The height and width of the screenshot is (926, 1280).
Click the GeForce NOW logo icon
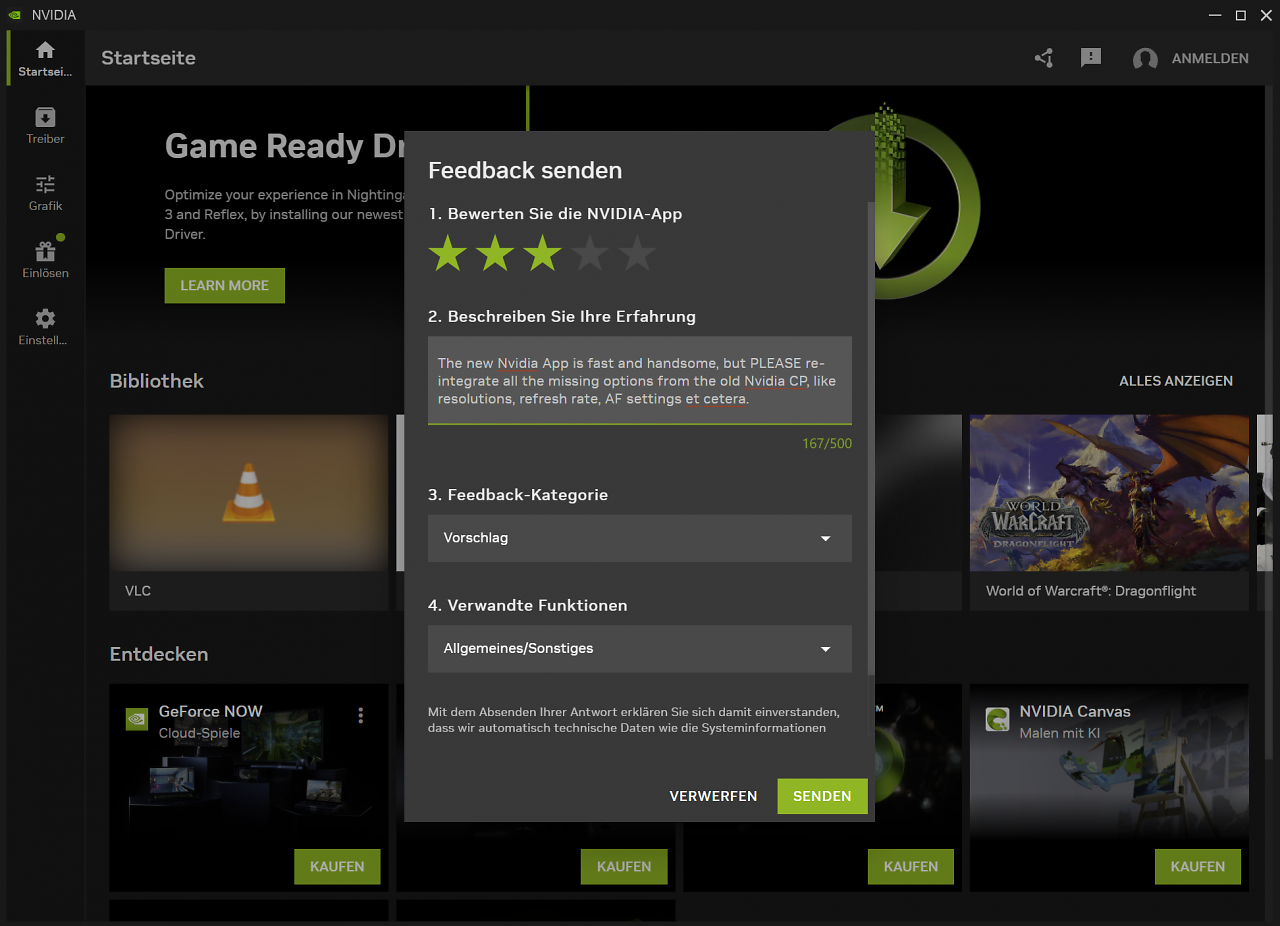pos(137,719)
